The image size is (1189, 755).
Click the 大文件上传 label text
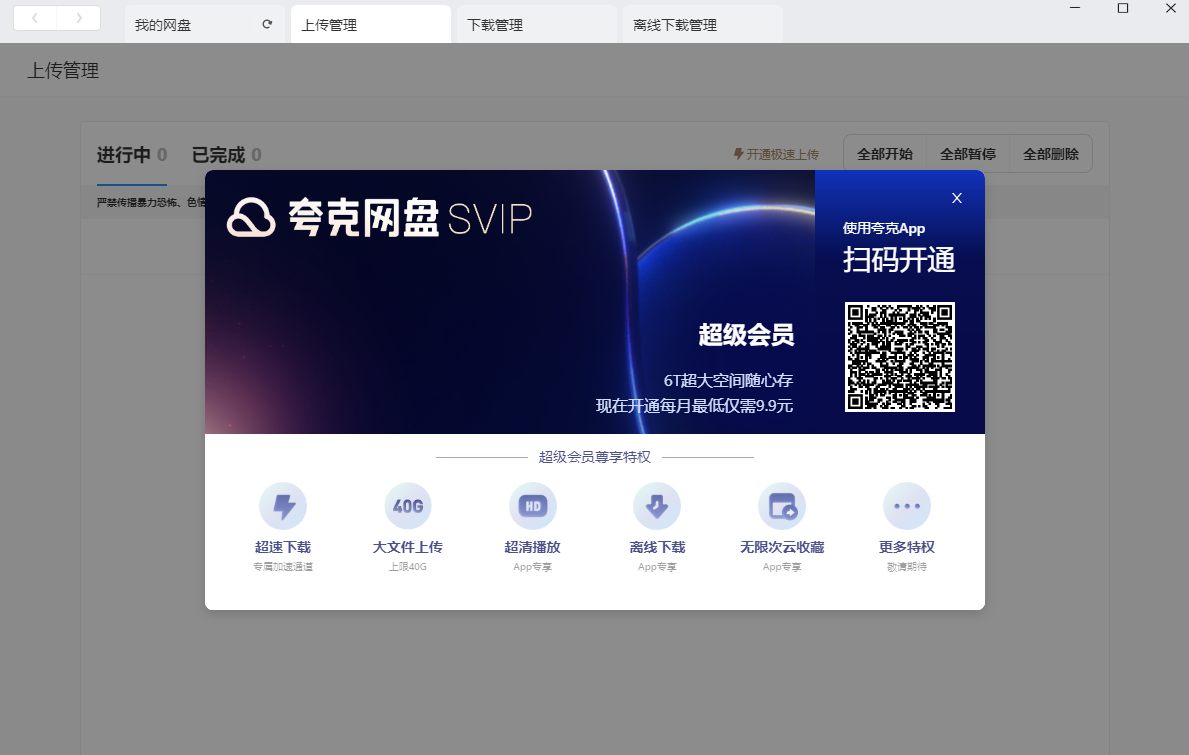408,547
